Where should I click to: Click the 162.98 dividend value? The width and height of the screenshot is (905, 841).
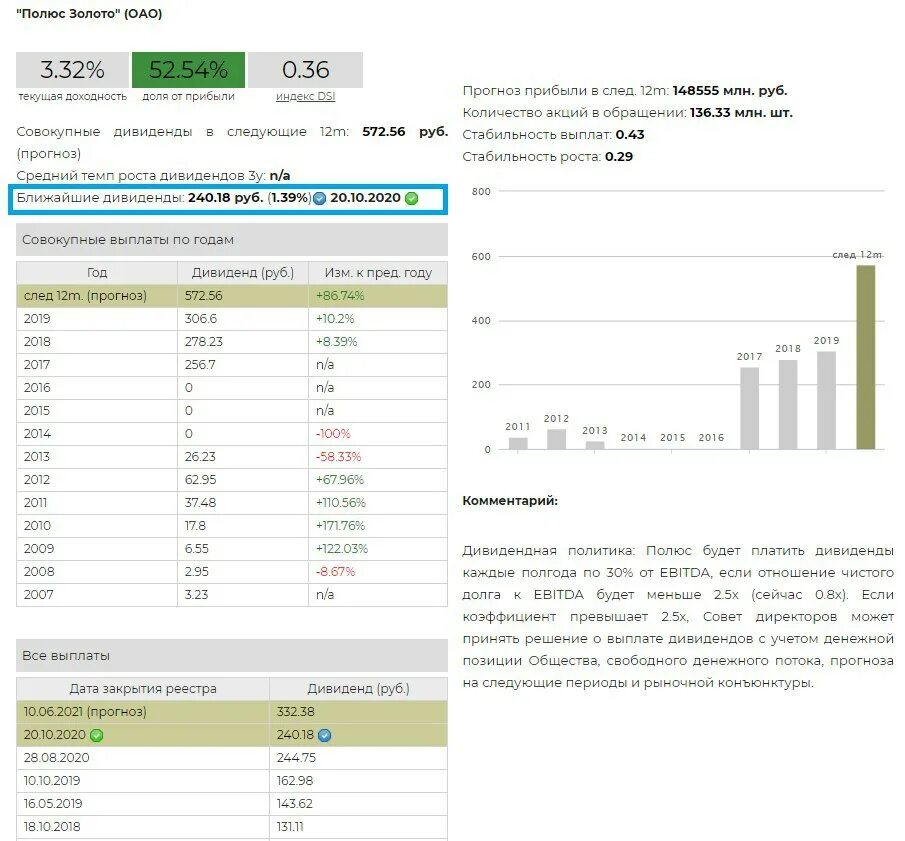pyautogui.click(x=295, y=781)
